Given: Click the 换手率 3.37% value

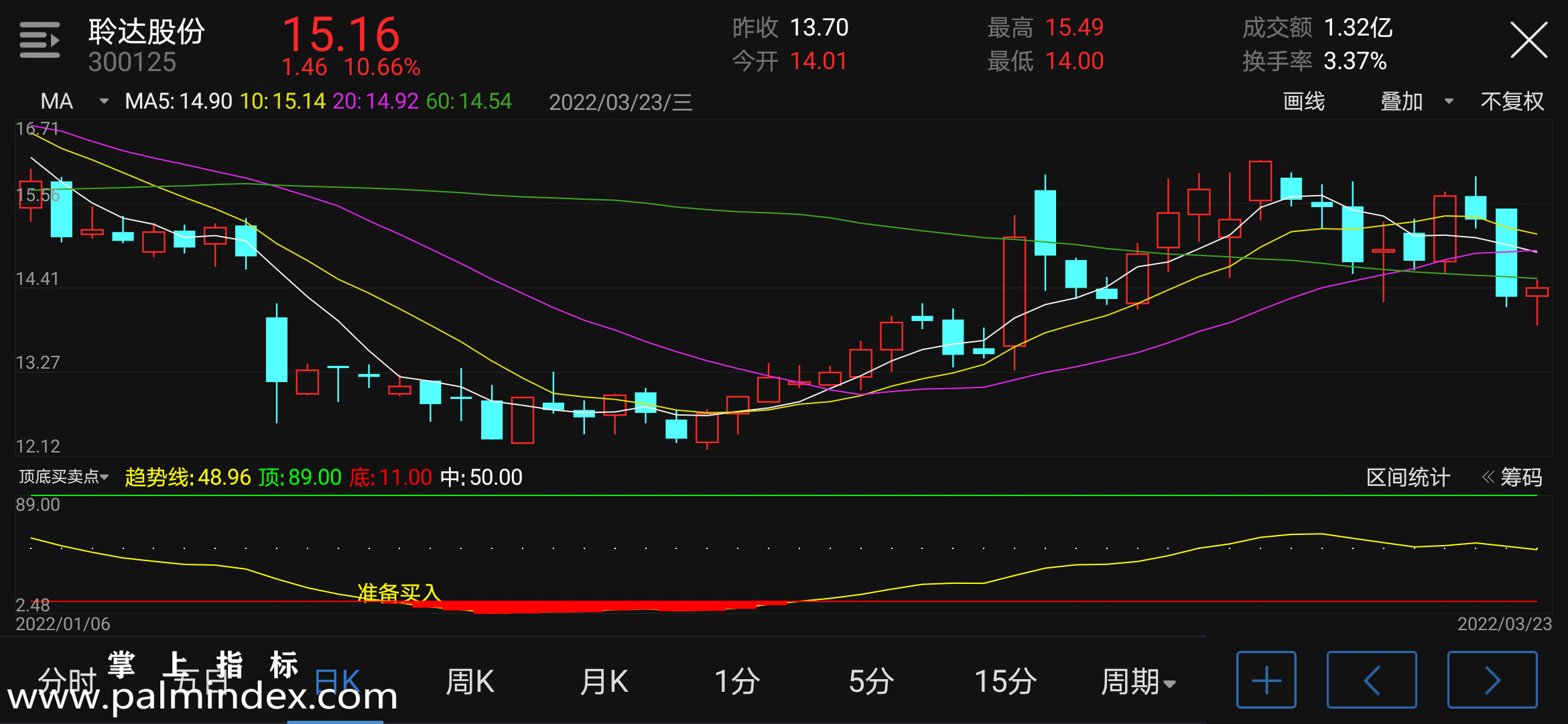Looking at the screenshot, I should (x=1355, y=61).
